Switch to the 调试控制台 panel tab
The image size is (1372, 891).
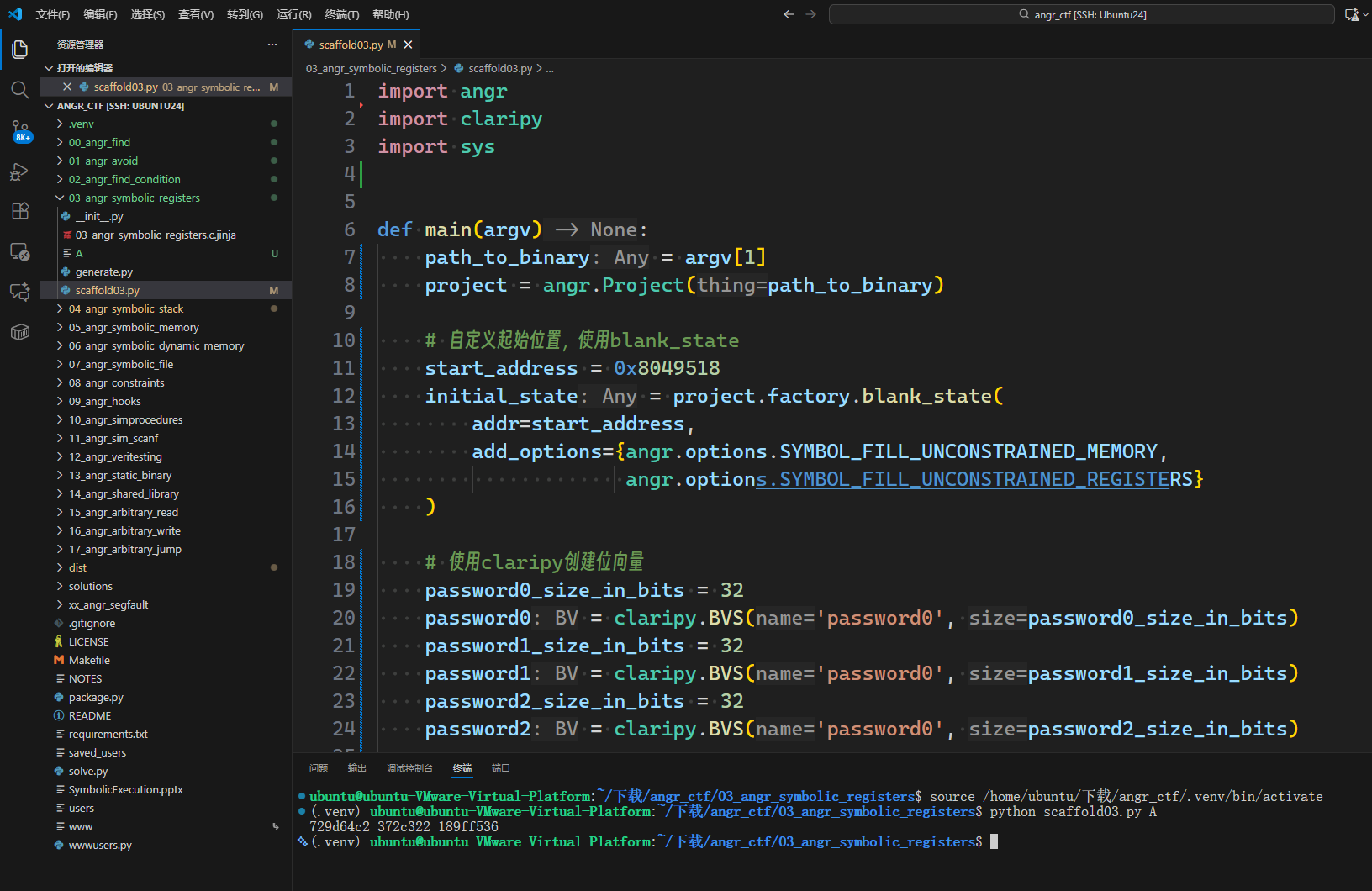[409, 768]
